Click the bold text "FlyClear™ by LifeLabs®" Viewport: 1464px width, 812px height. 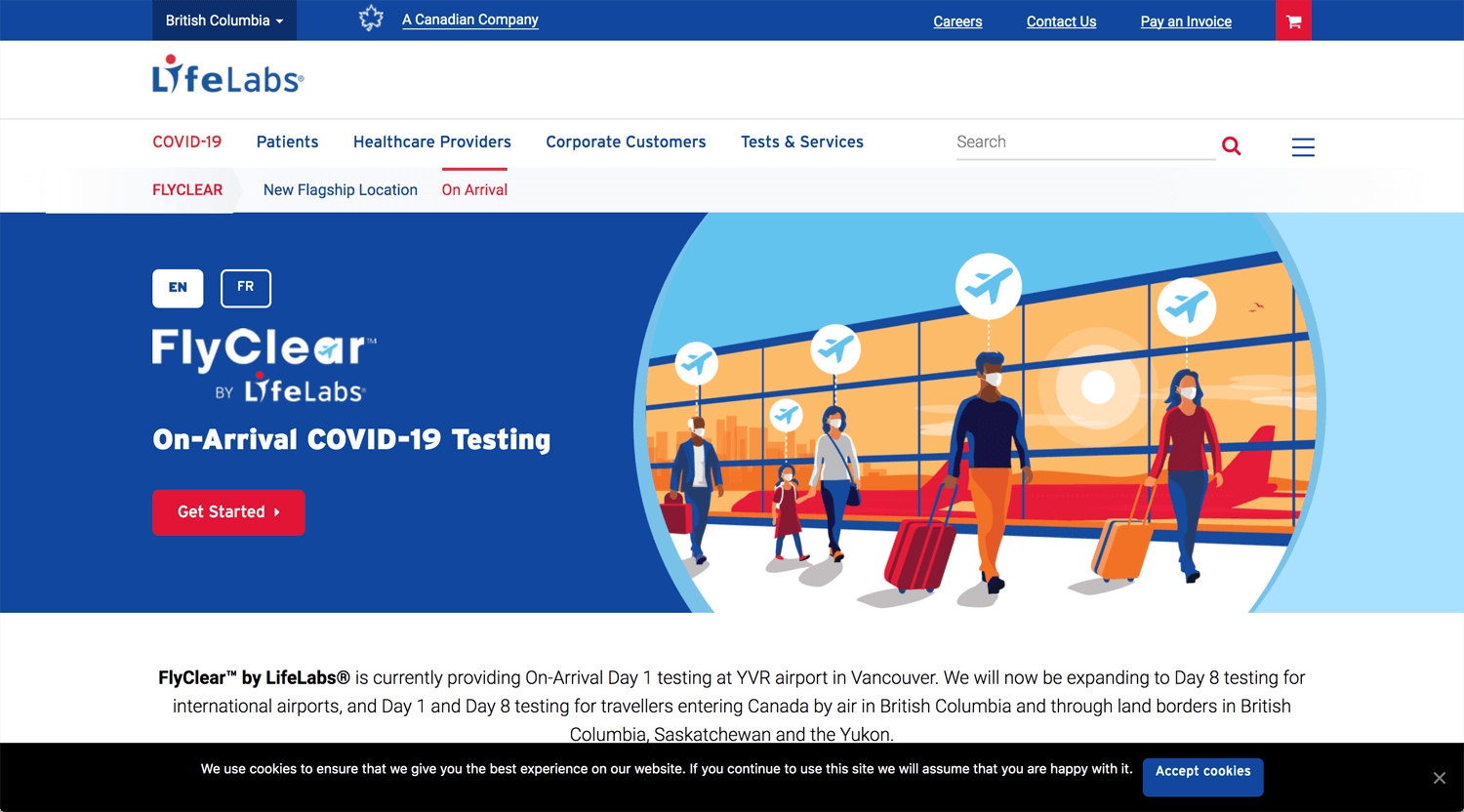point(254,677)
